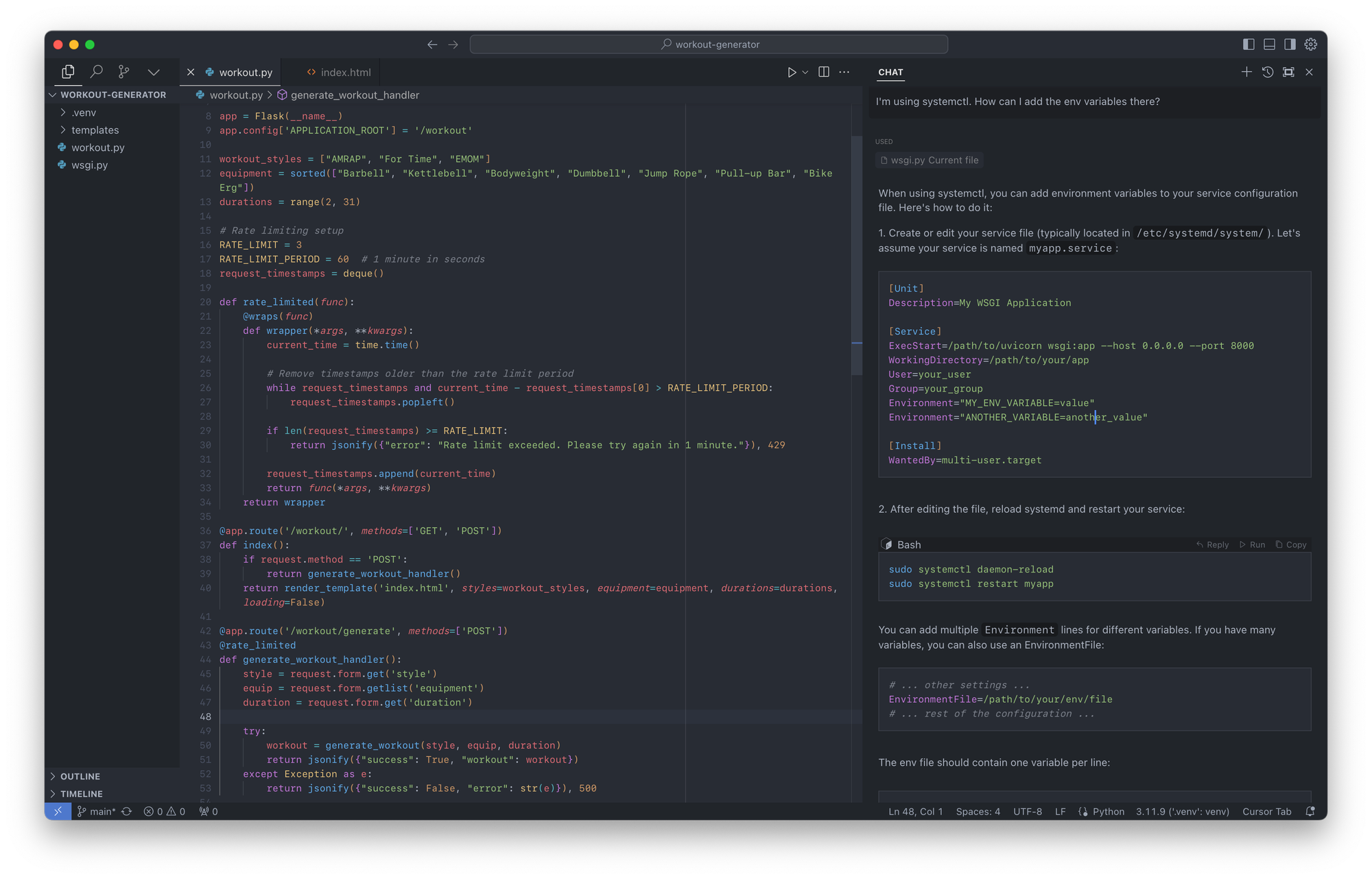Open the Search view in the sidebar
This screenshot has height=879, width=1372.
coord(97,71)
